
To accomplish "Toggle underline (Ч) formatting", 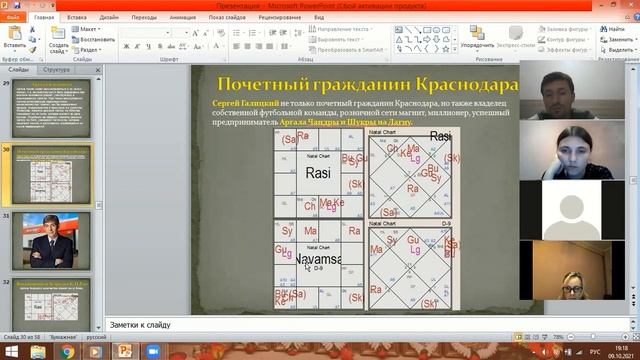I will tap(149, 47).
